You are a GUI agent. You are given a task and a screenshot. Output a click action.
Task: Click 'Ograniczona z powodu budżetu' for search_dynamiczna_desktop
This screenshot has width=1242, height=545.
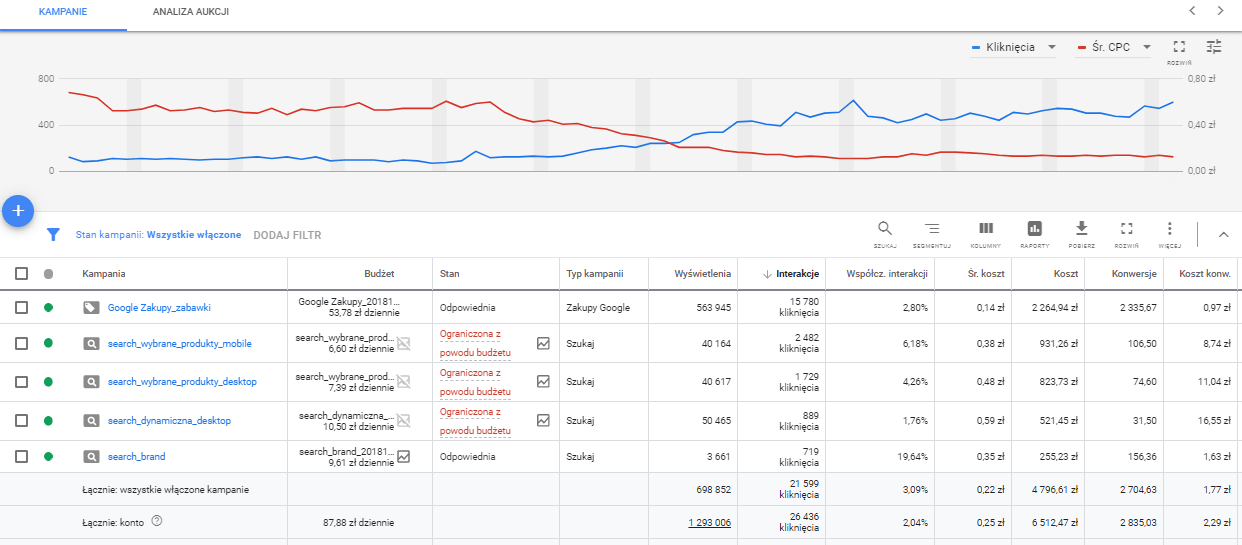[475, 421]
